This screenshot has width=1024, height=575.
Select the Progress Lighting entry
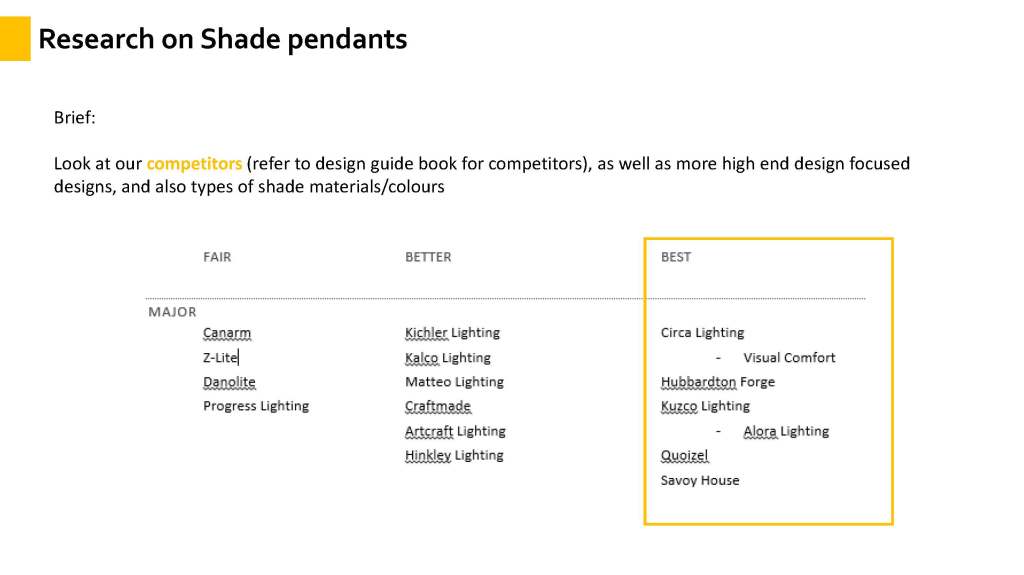(256, 406)
